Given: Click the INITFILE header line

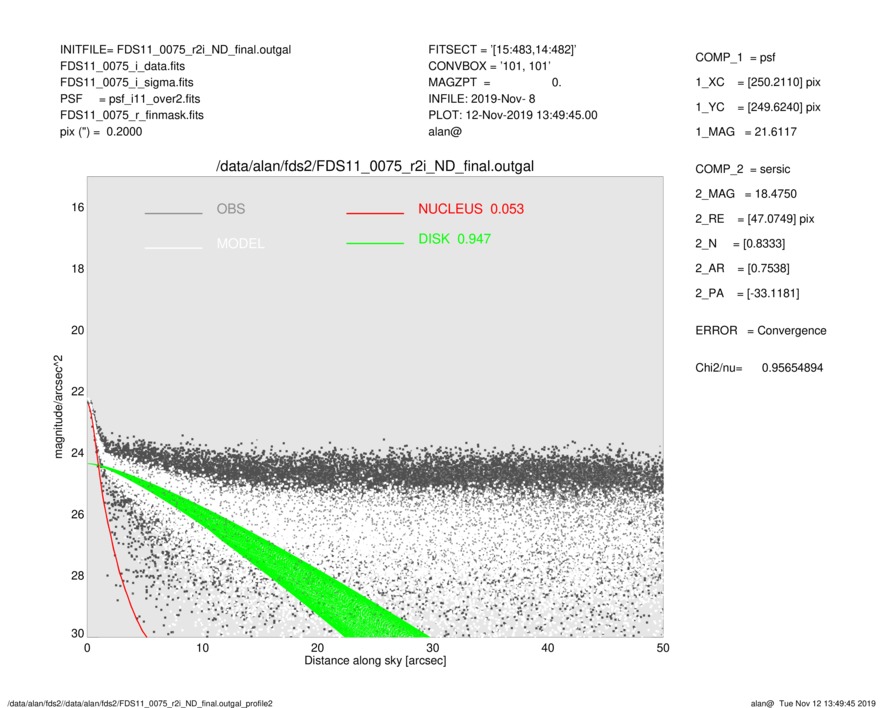Looking at the screenshot, I should coord(175,49).
